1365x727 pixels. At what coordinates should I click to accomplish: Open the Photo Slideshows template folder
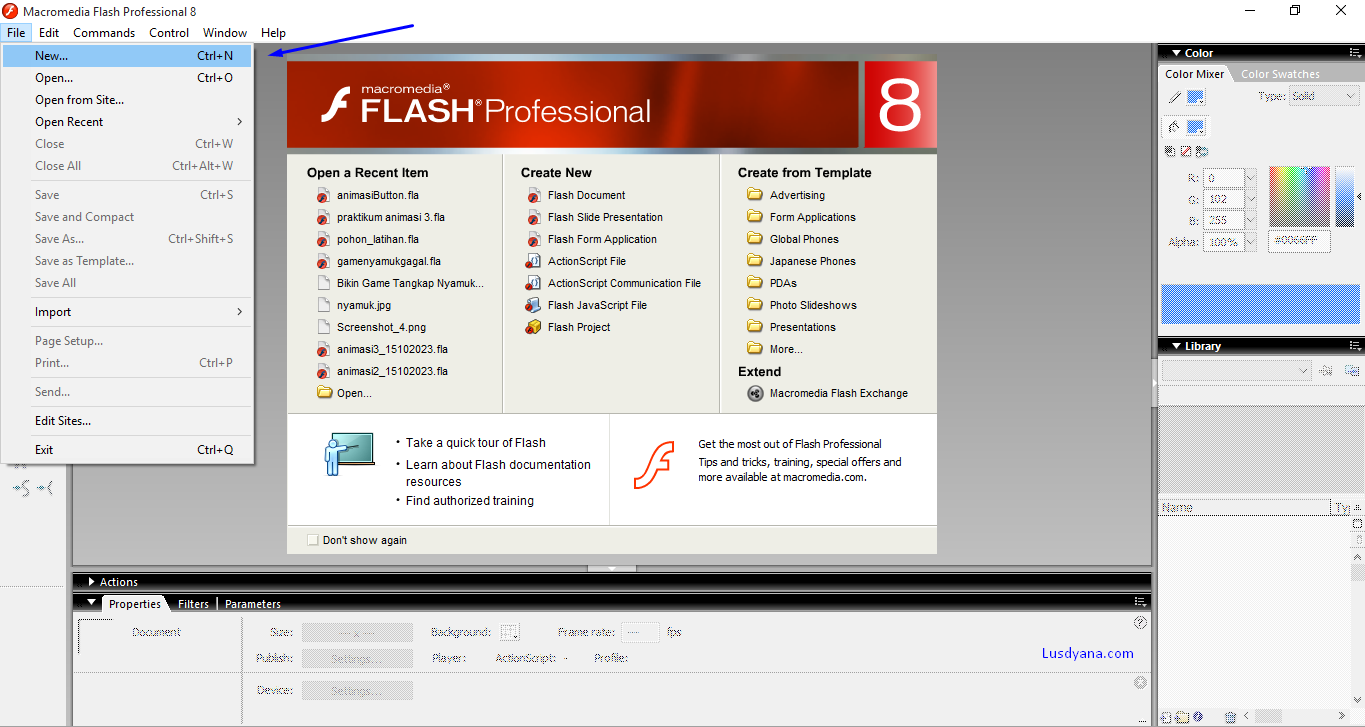click(x=802, y=305)
